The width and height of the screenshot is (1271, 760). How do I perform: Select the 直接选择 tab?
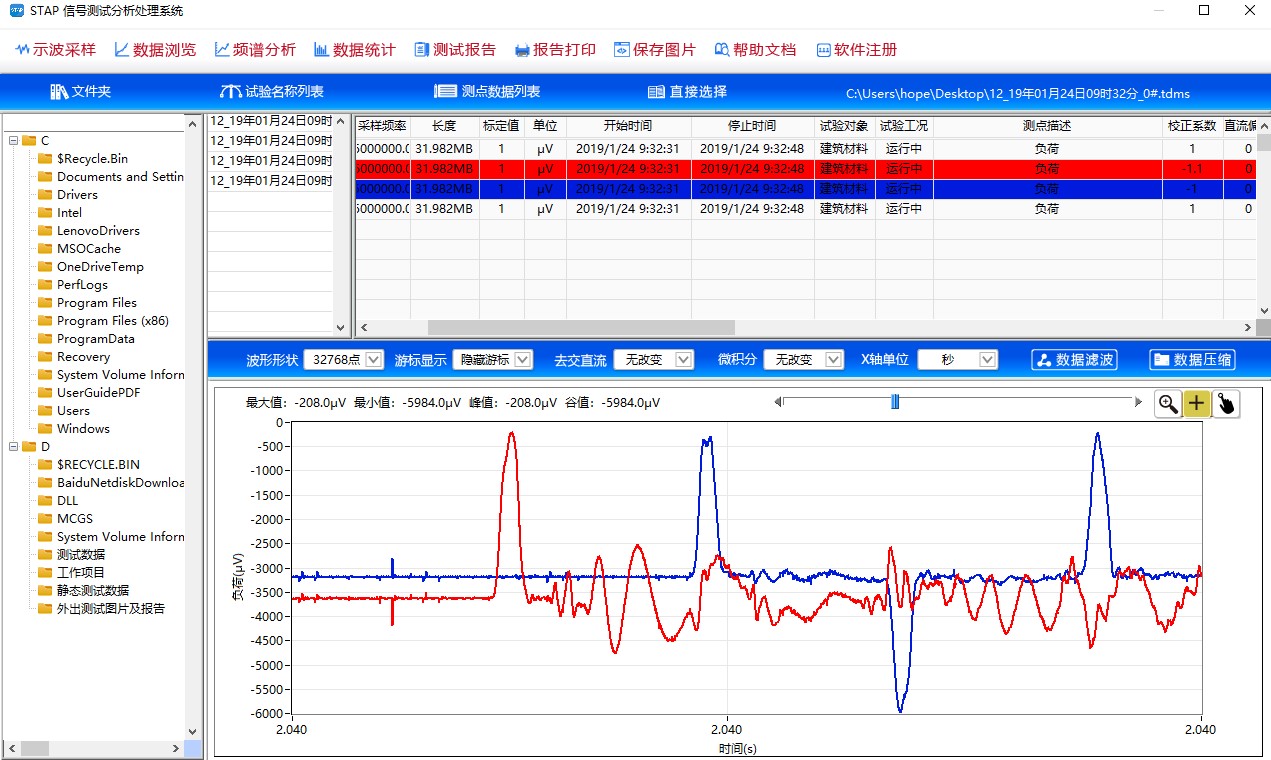point(687,91)
